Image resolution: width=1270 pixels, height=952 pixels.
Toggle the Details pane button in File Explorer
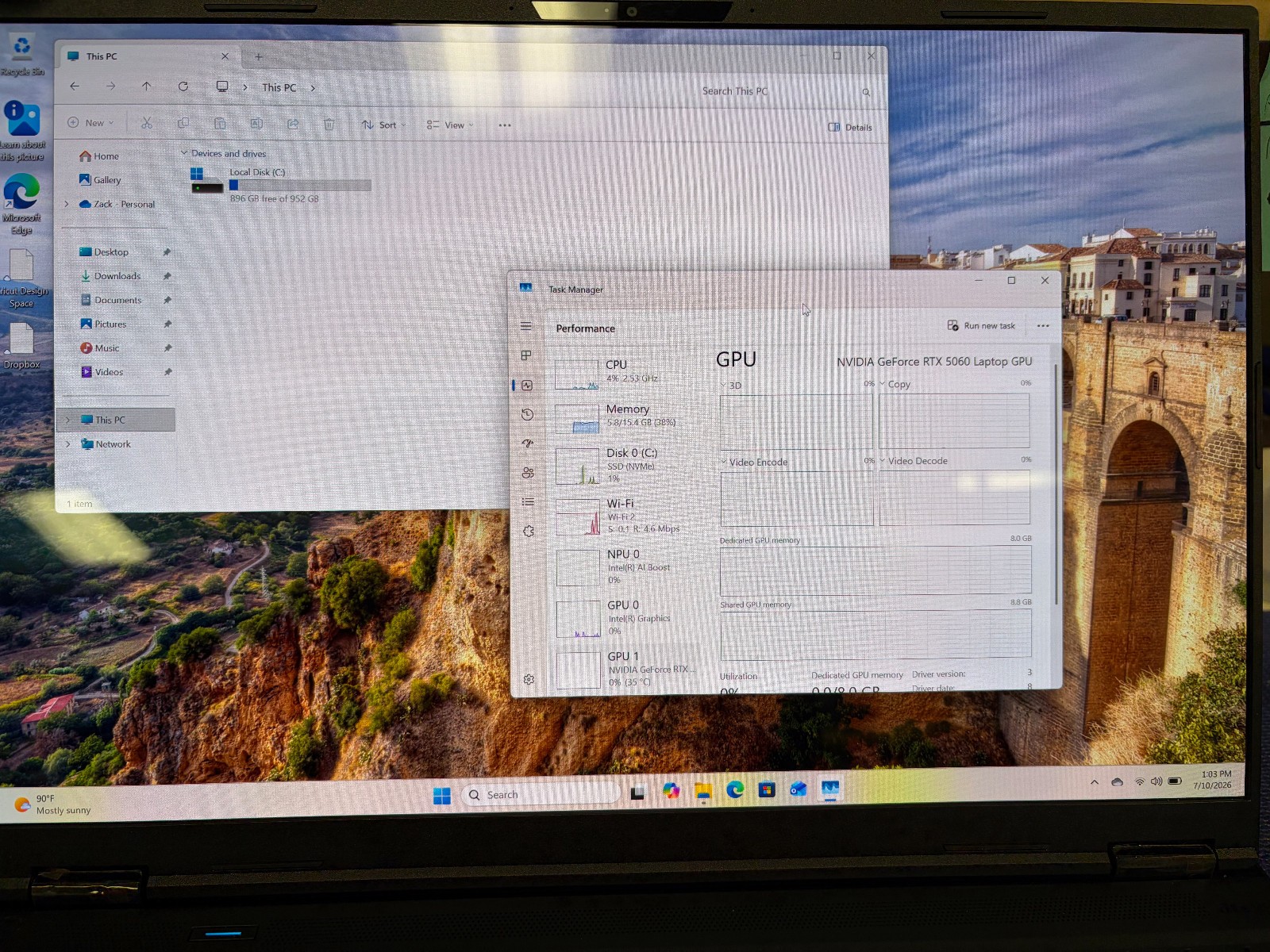[x=850, y=127]
